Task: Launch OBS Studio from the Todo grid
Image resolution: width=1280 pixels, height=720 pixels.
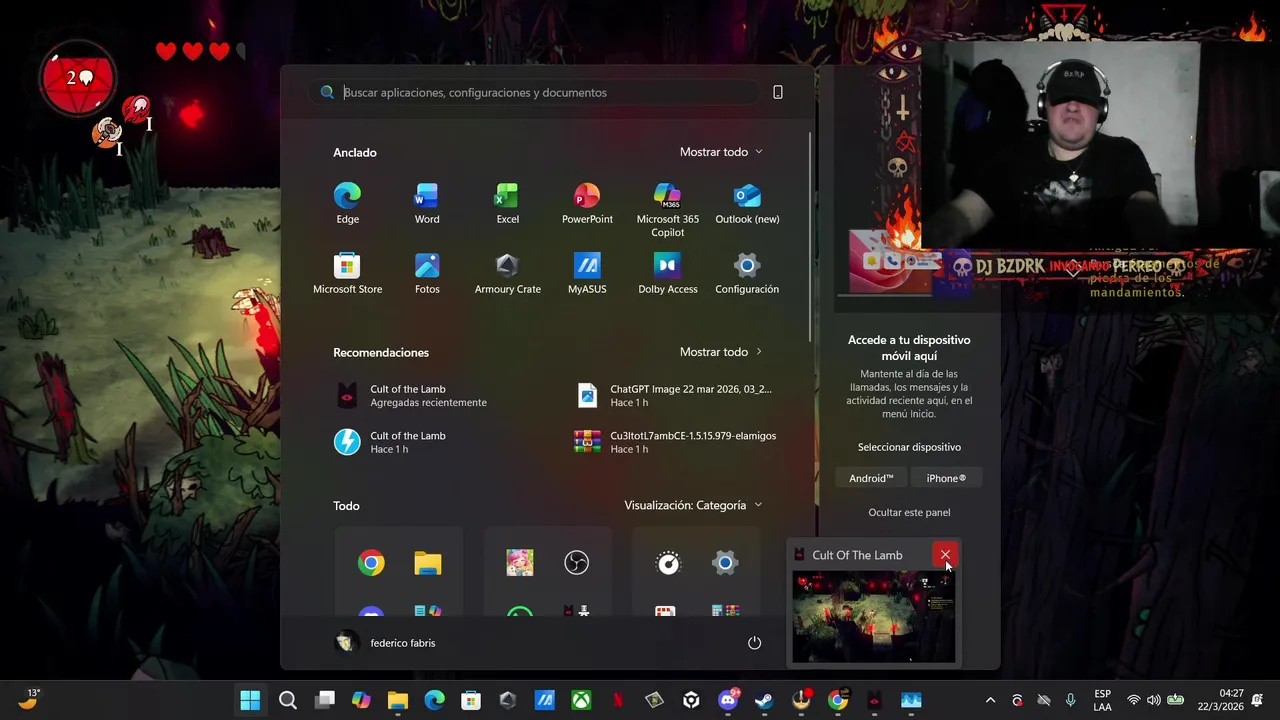Action: click(x=576, y=563)
